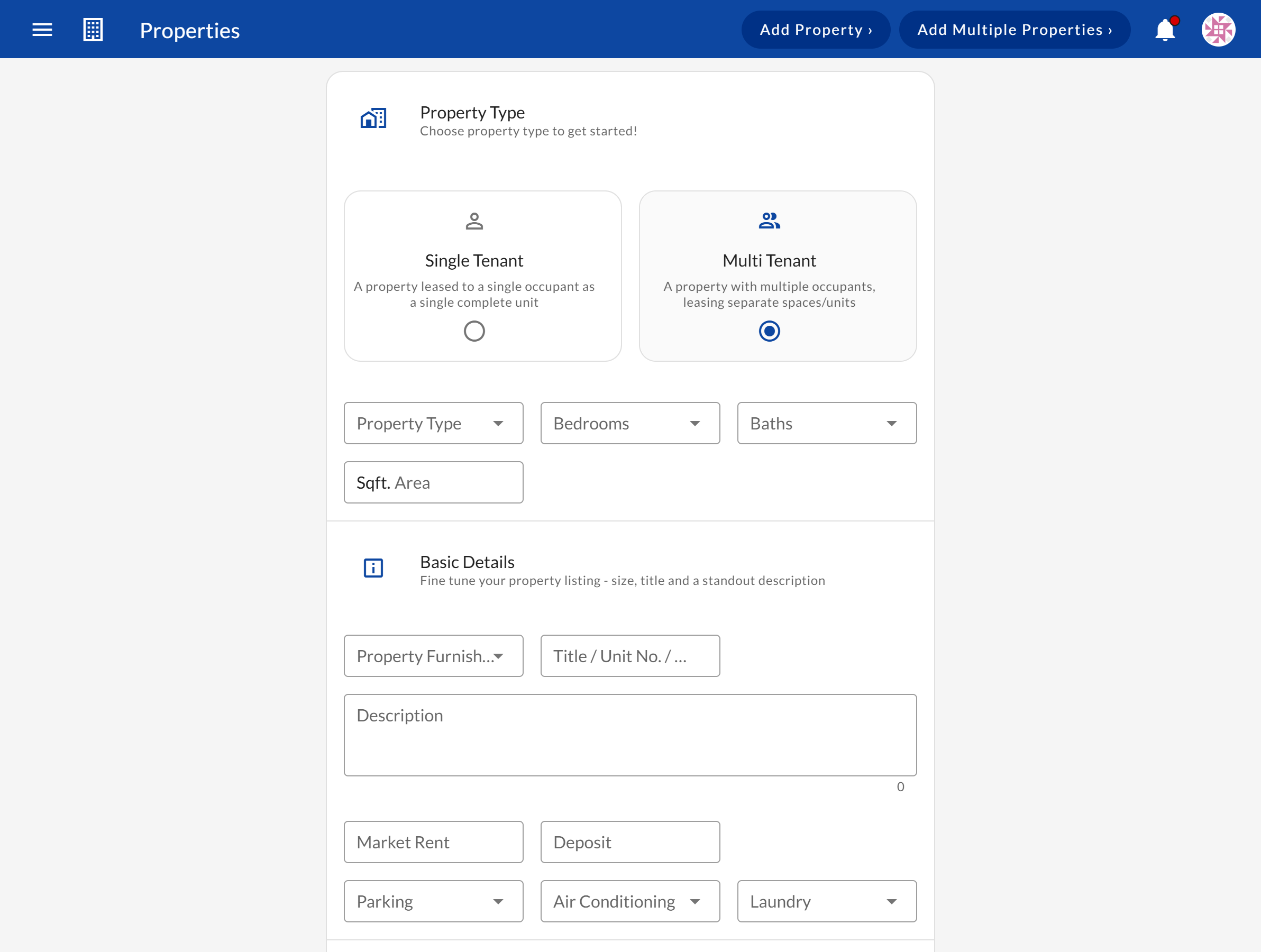Open the user profile avatar
This screenshot has height=952, width=1261.
(x=1218, y=30)
